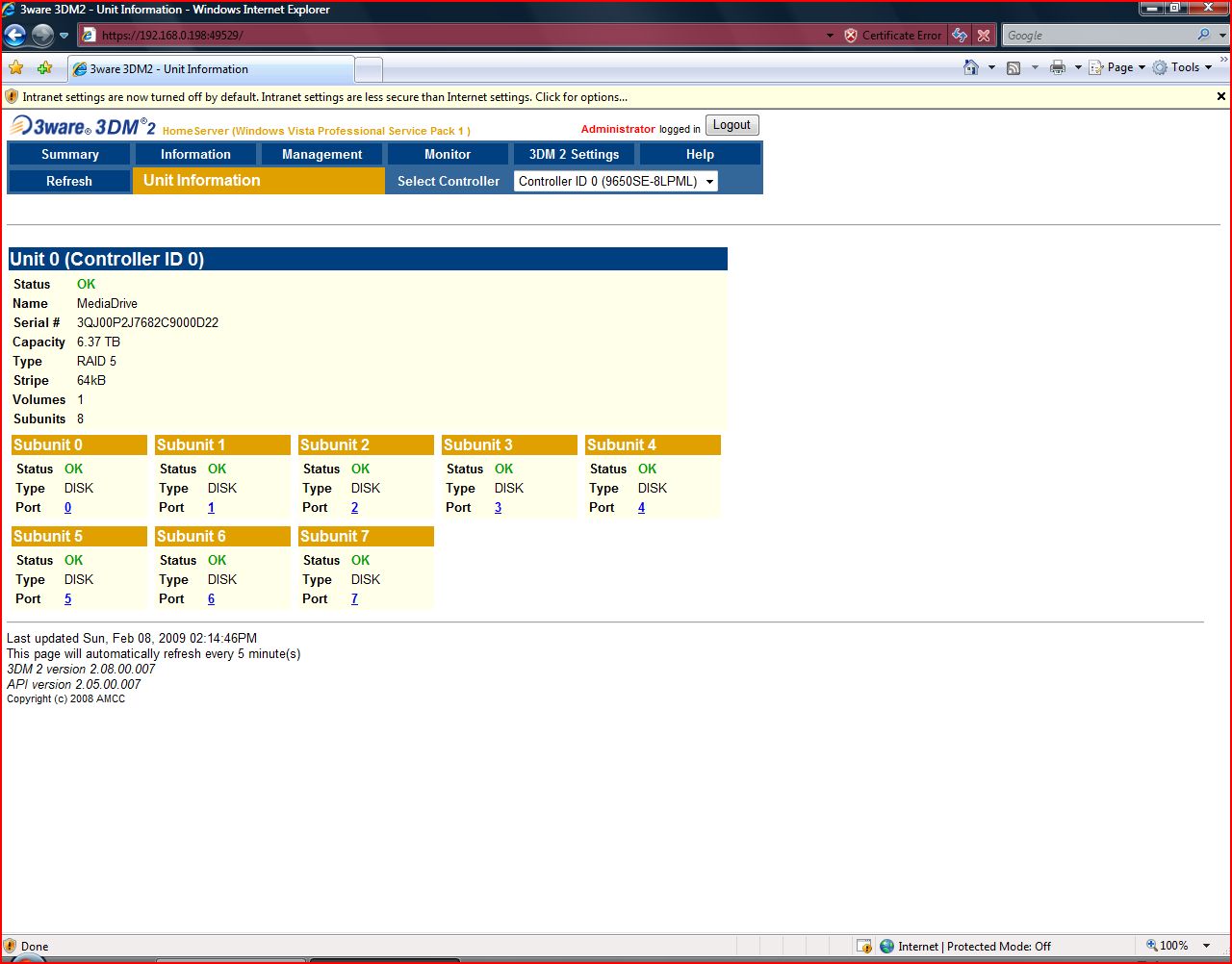Expand the Print dropdown arrow
This screenshot has width=1232, height=964.
(x=1078, y=67)
